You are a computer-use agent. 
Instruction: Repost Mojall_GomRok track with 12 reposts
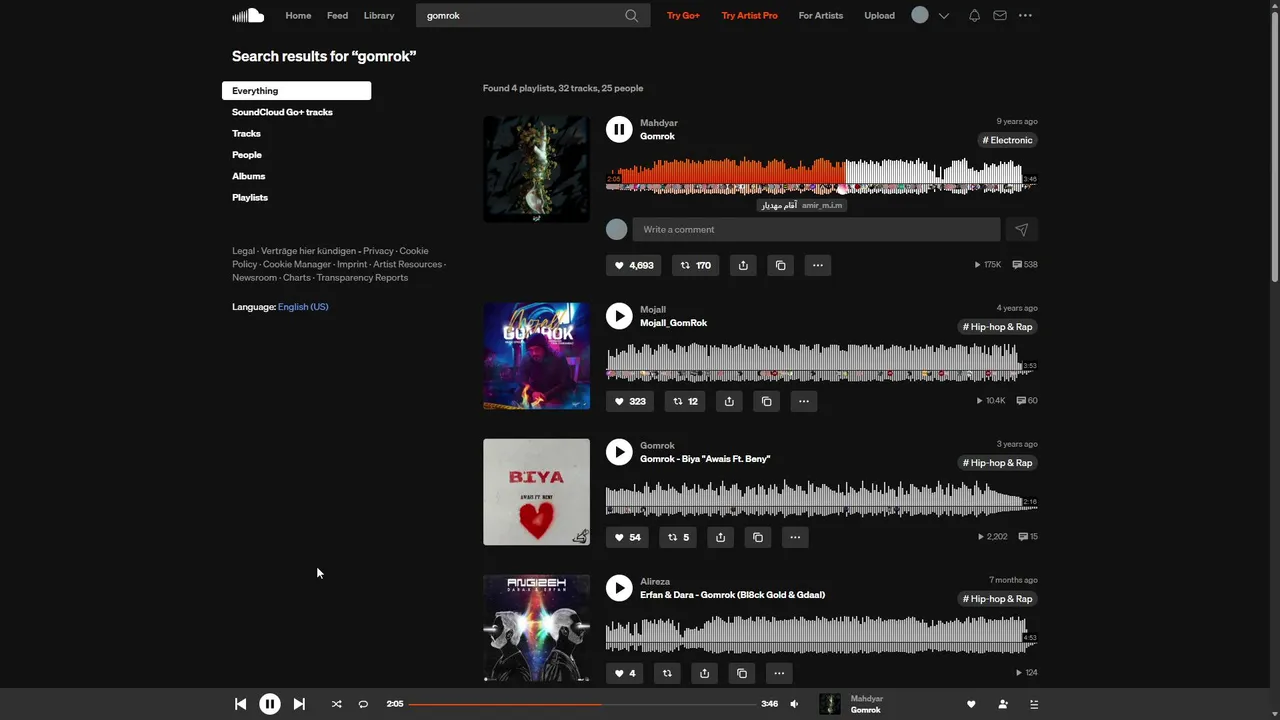(685, 401)
